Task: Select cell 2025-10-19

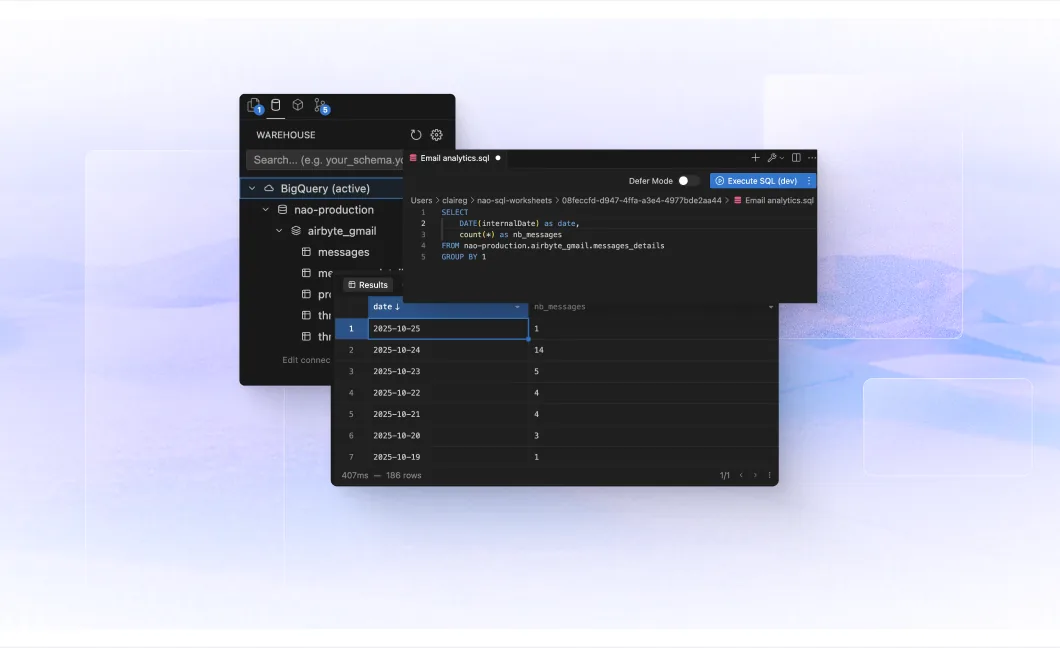Action: [x=448, y=457]
